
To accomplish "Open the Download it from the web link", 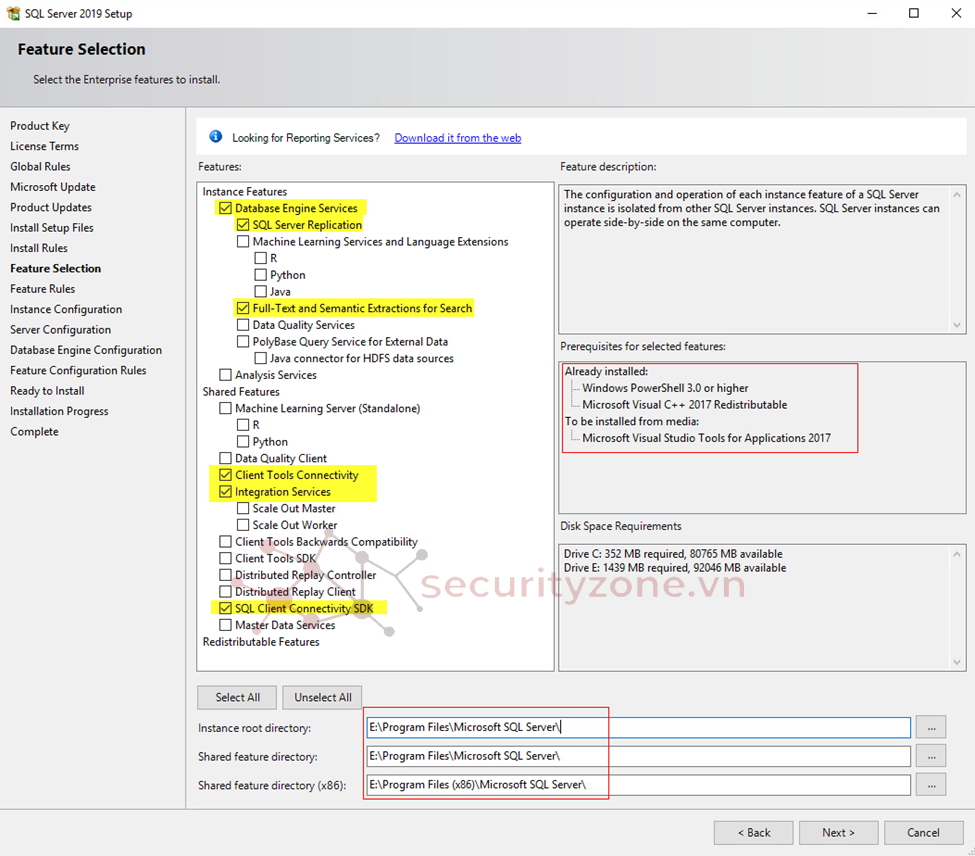I will pos(457,138).
